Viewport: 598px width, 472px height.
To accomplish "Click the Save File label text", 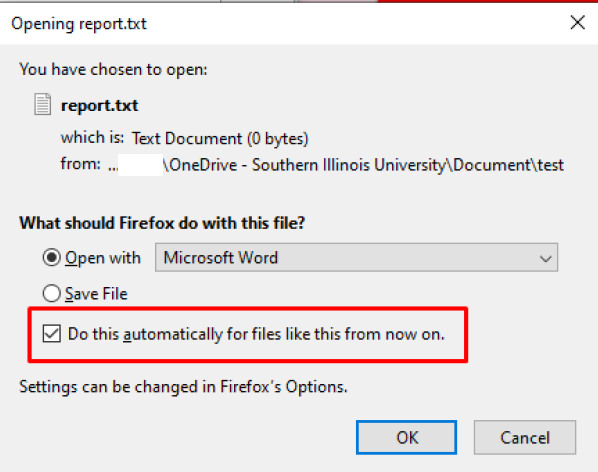I will [x=96, y=294].
